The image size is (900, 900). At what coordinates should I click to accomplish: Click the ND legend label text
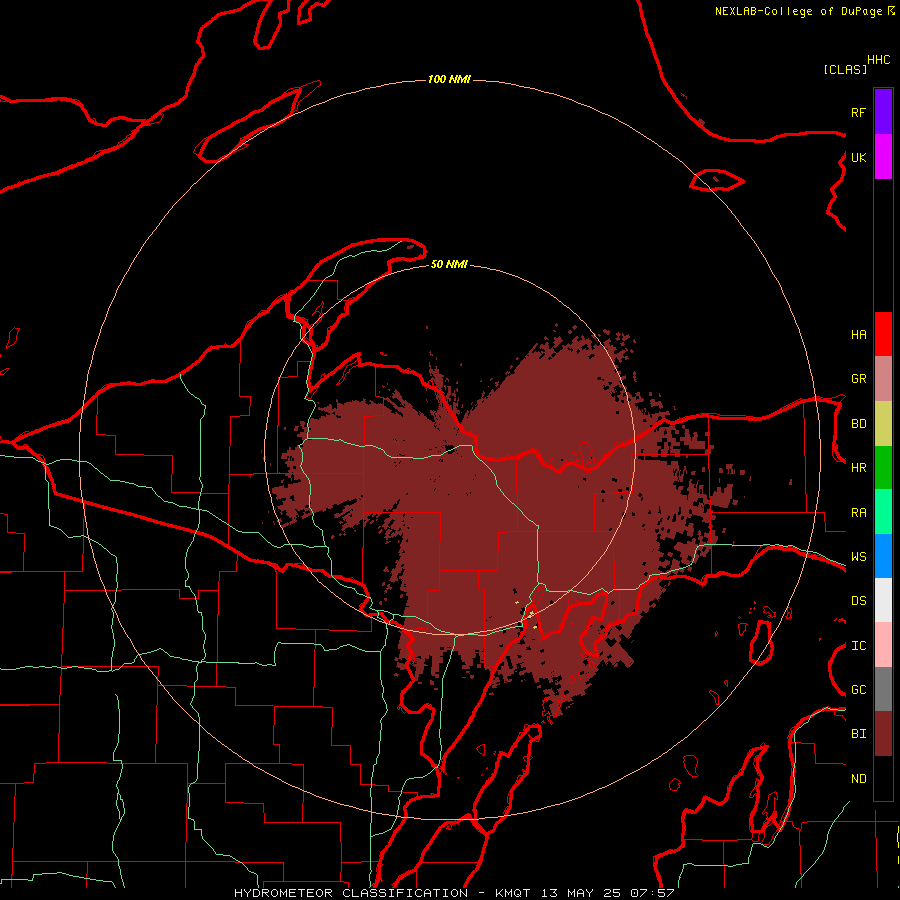pyautogui.click(x=858, y=778)
